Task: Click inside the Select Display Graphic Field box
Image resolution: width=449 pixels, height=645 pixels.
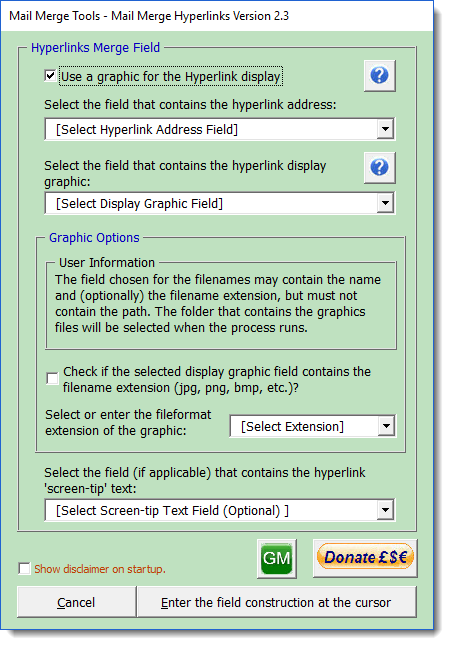Action: 211,203
